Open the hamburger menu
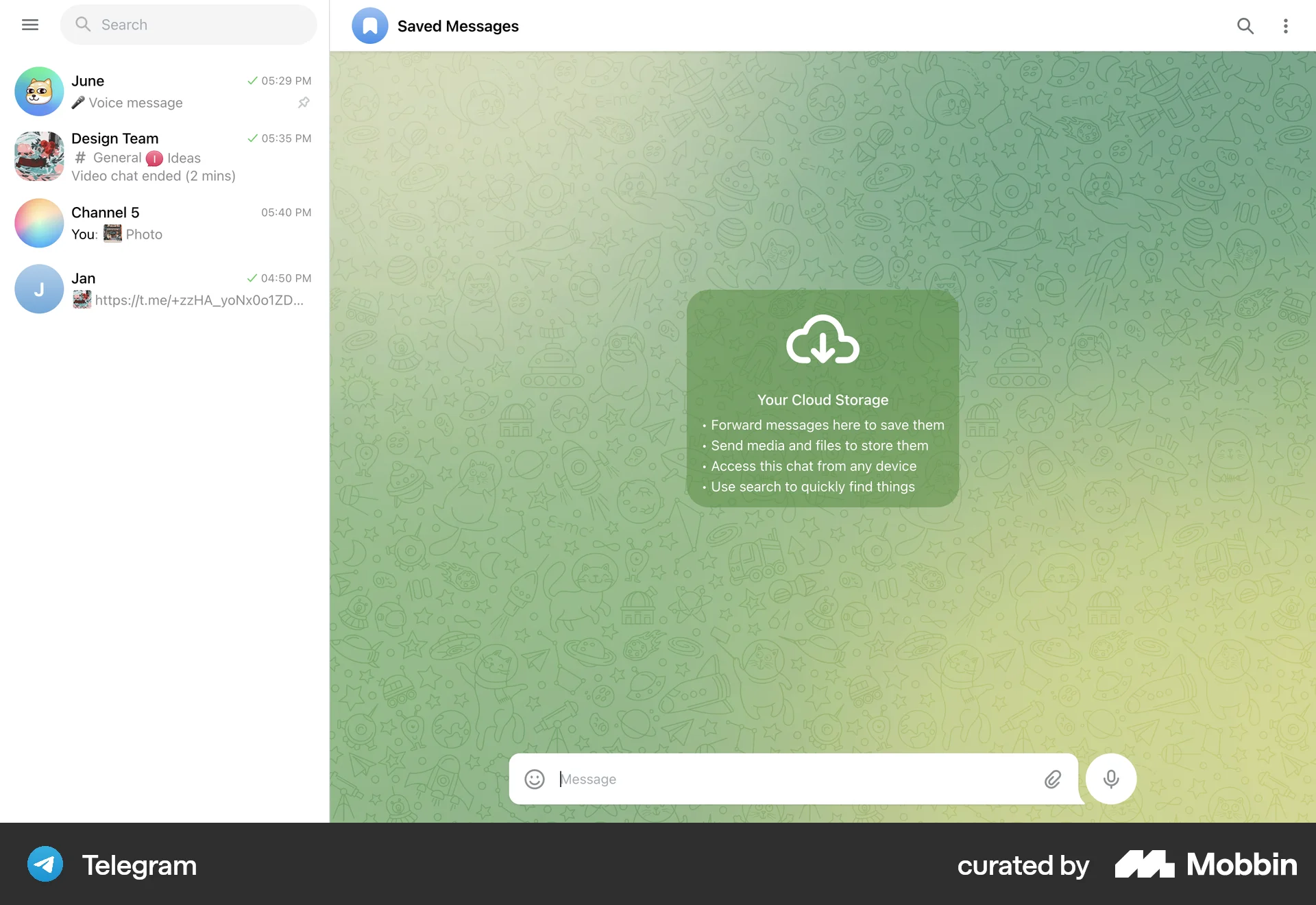This screenshot has width=1316, height=905. coord(30,25)
